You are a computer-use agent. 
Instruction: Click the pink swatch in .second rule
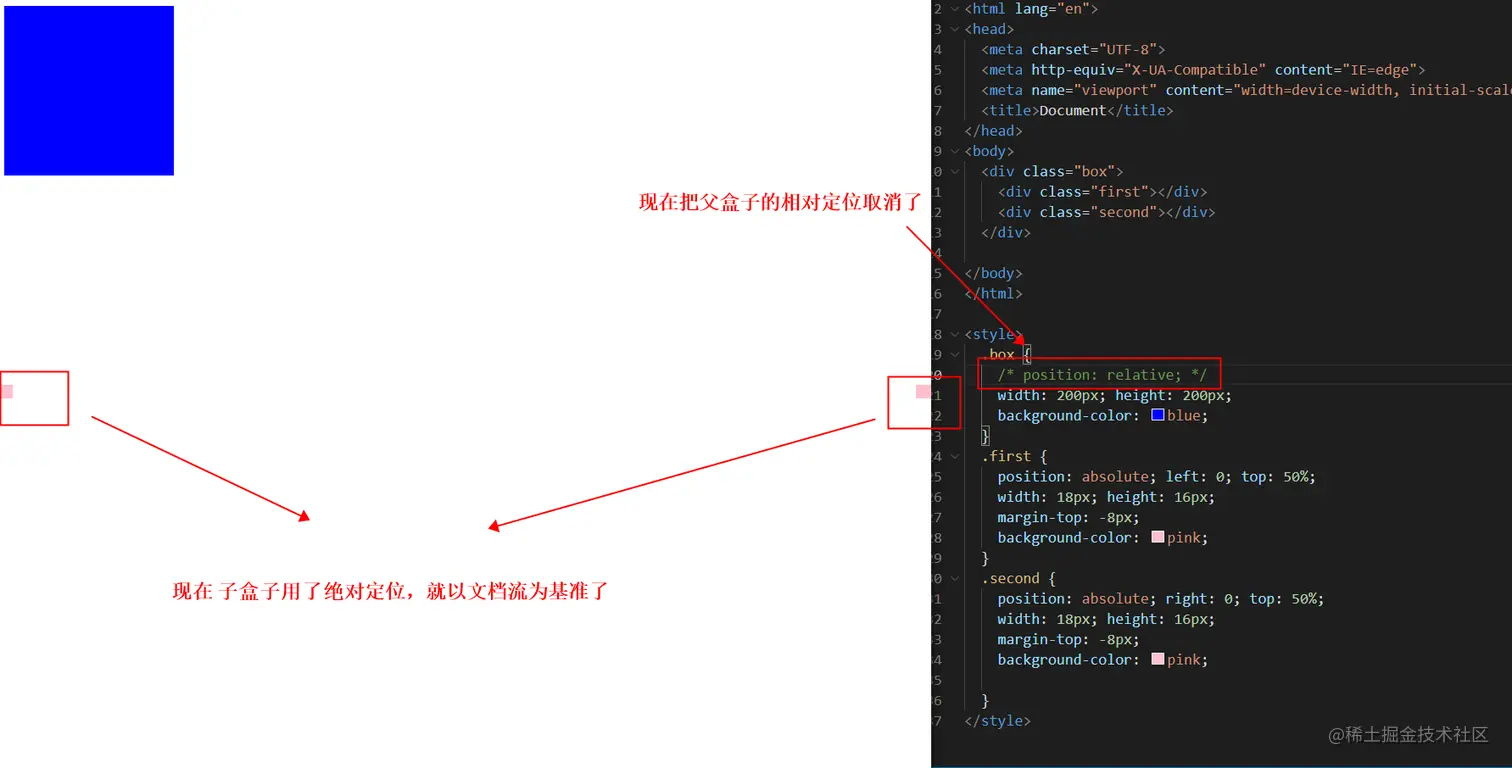click(x=1158, y=659)
